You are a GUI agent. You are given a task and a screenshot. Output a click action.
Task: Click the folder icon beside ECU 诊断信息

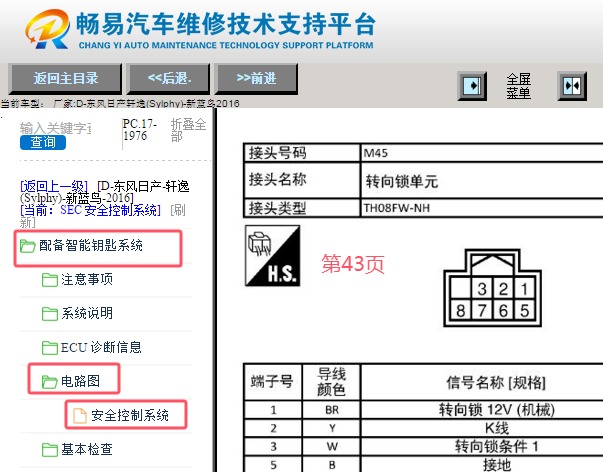point(50,347)
